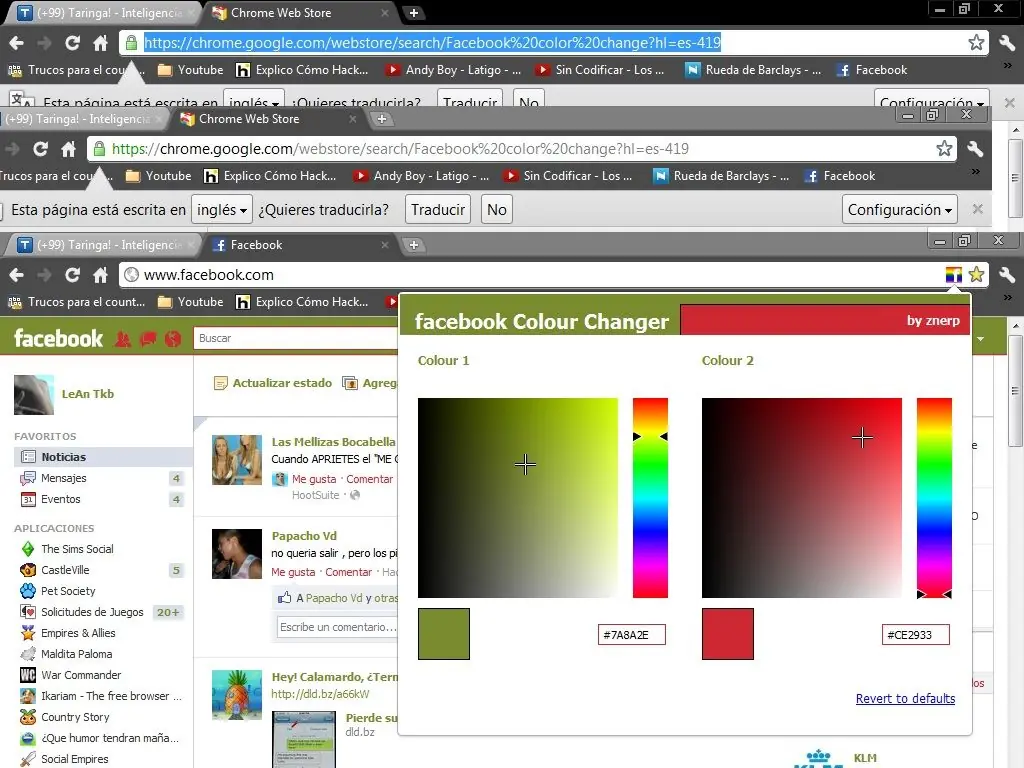This screenshot has height=768, width=1024.
Task: Click the #7A8A2E hex input field
Action: click(632, 635)
